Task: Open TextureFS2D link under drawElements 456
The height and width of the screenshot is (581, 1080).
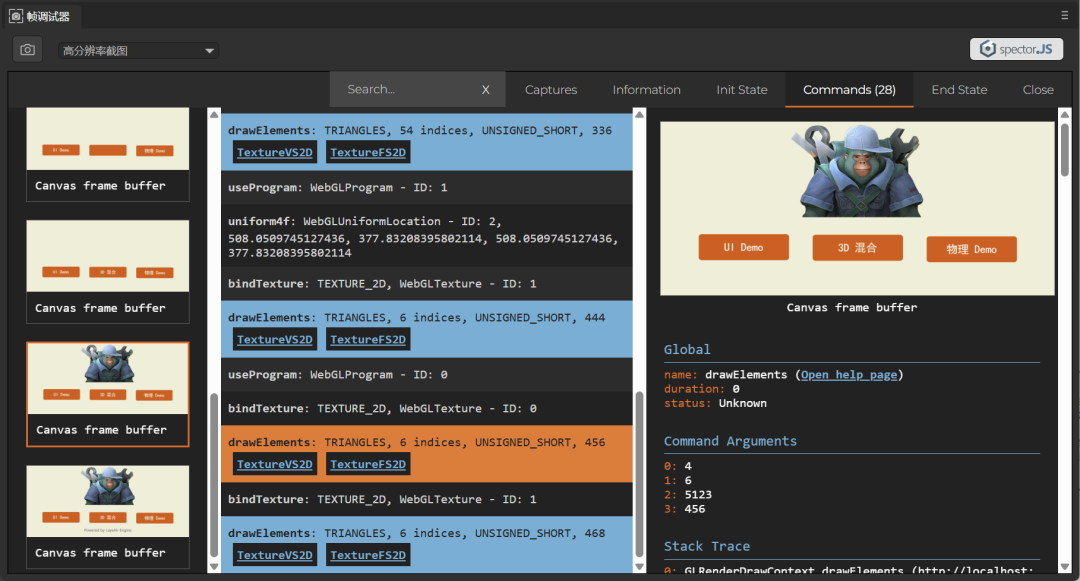Action: click(x=368, y=464)
